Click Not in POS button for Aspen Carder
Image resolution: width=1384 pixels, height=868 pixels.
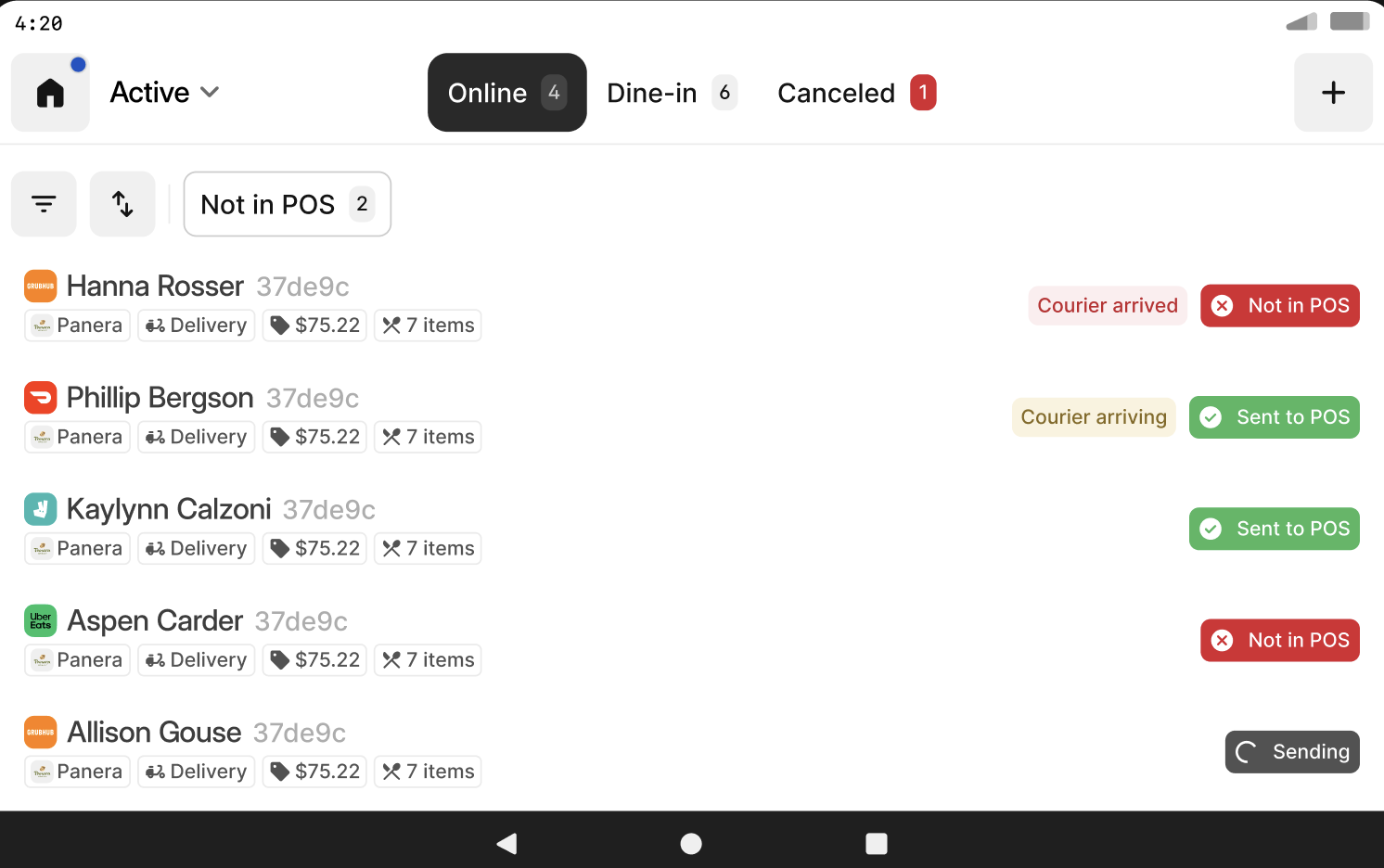1280,640
